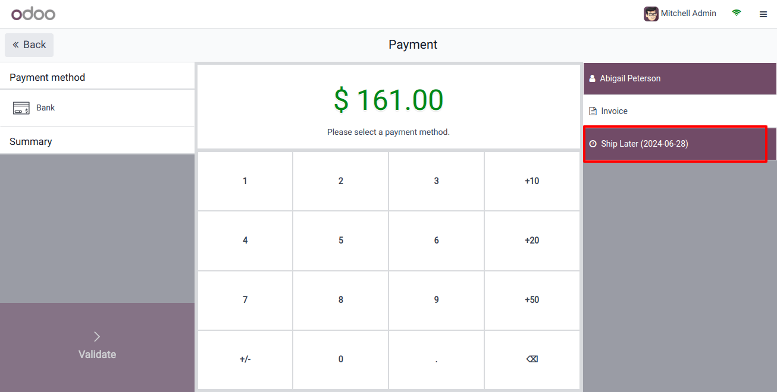Click the person icon beside Abigail Peterson
Image resolution: width=777 pixels, height=392 pixels.
592,78
